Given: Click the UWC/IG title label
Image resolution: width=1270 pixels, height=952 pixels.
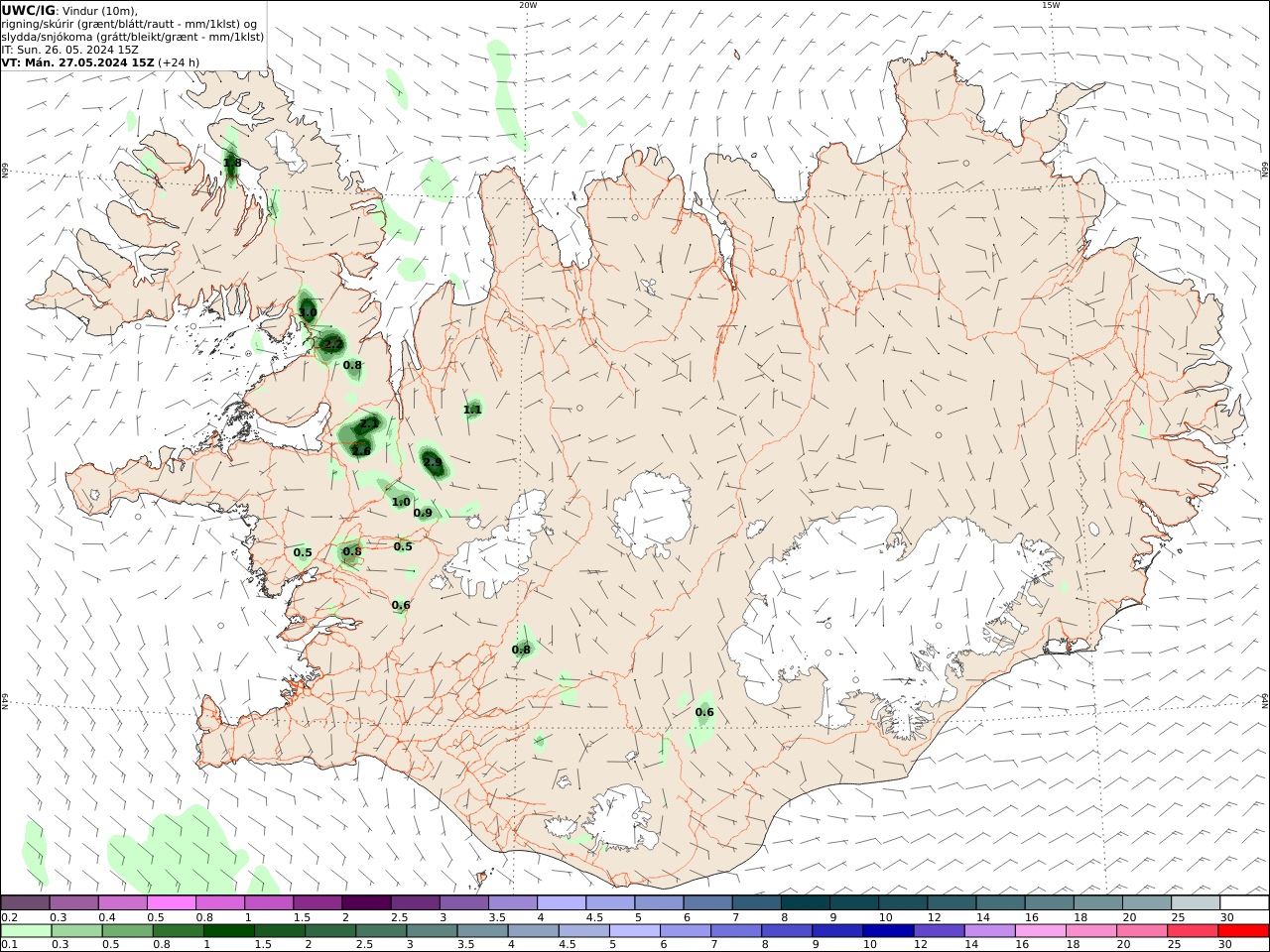Looking at the screenshot, I should [x=29, y=10].
